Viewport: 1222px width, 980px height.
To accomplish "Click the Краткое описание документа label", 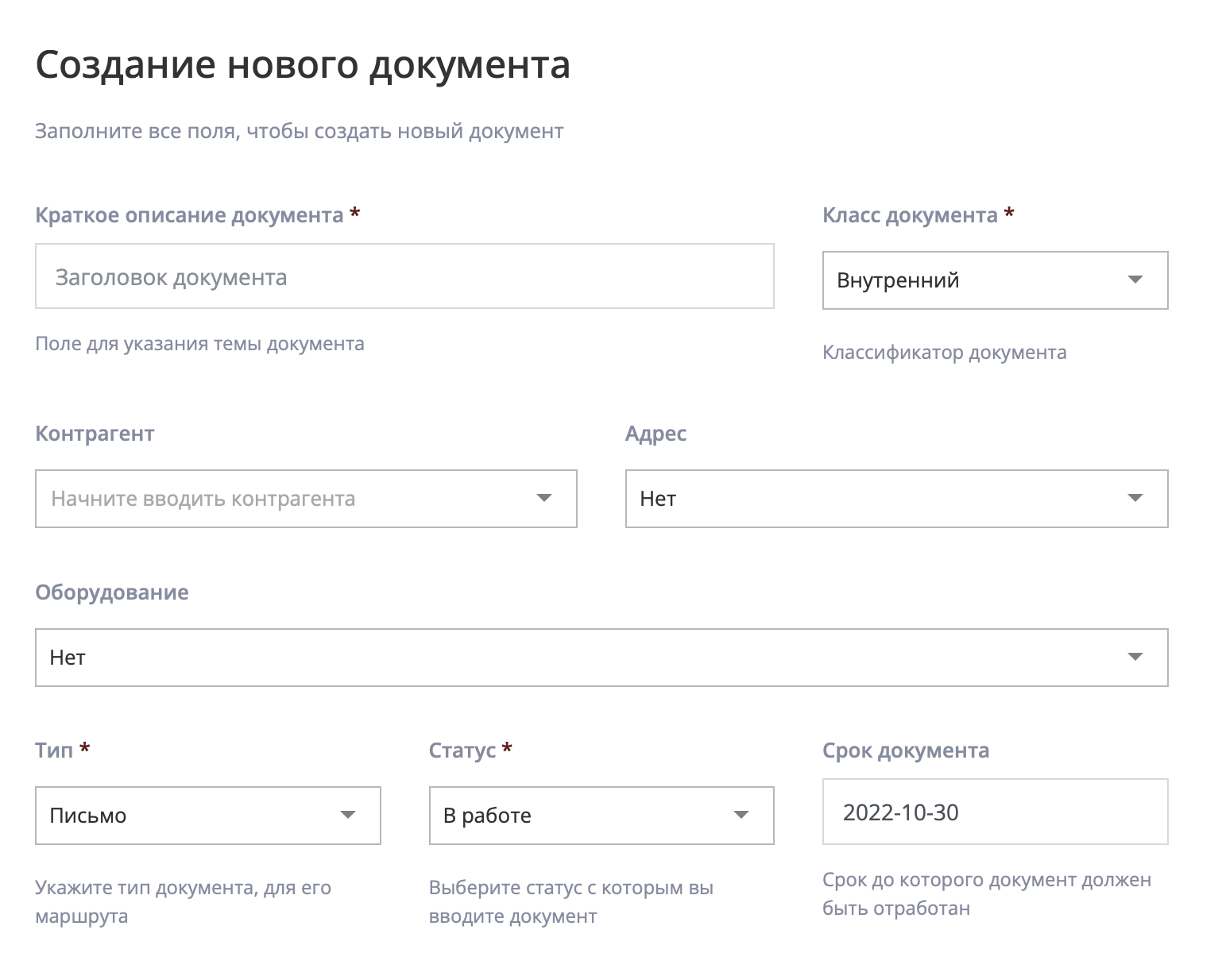I will tap(189, 215).
